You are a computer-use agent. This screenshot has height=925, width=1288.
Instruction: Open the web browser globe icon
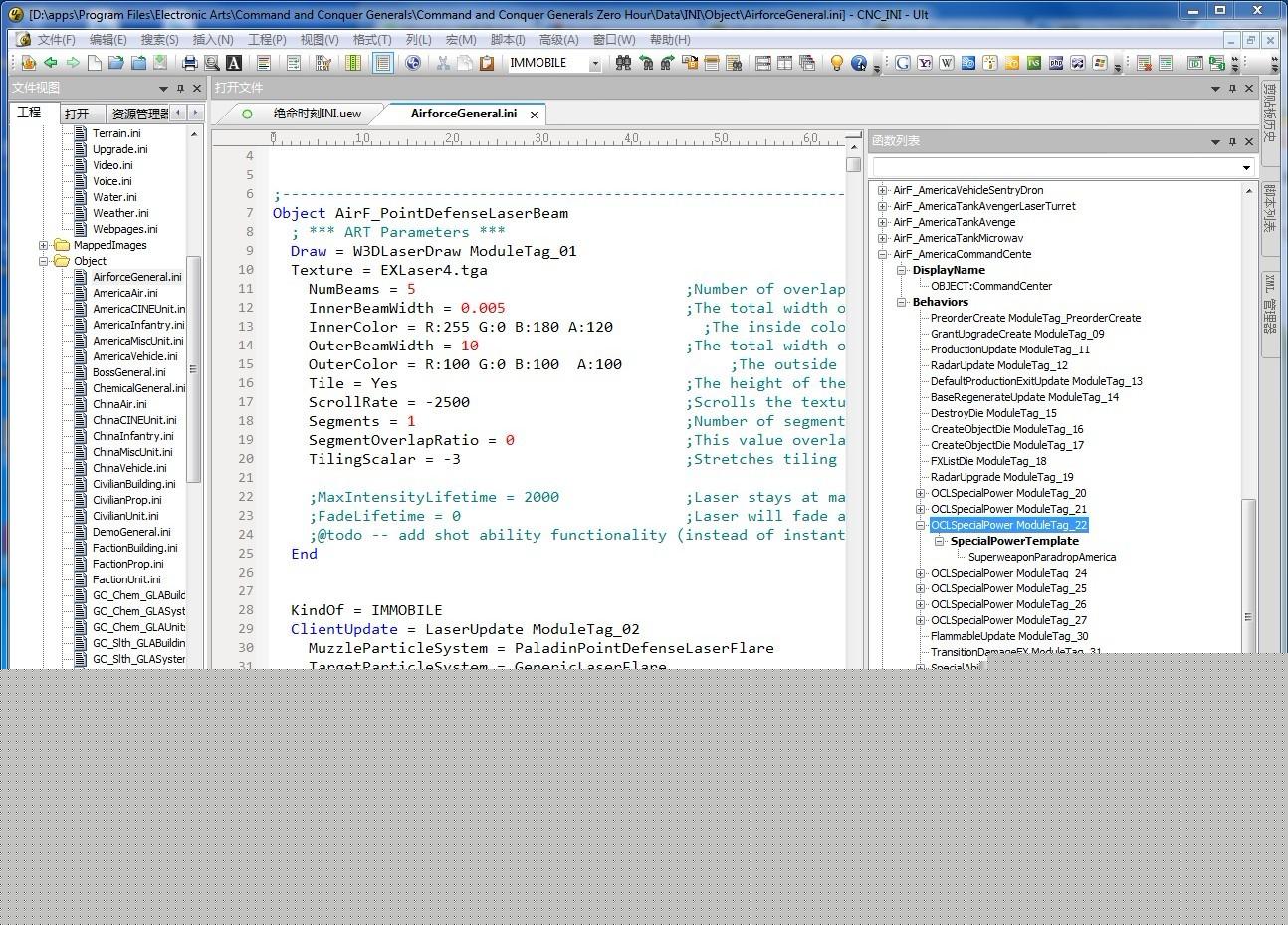pyautogui.click(x=413, y=63)
